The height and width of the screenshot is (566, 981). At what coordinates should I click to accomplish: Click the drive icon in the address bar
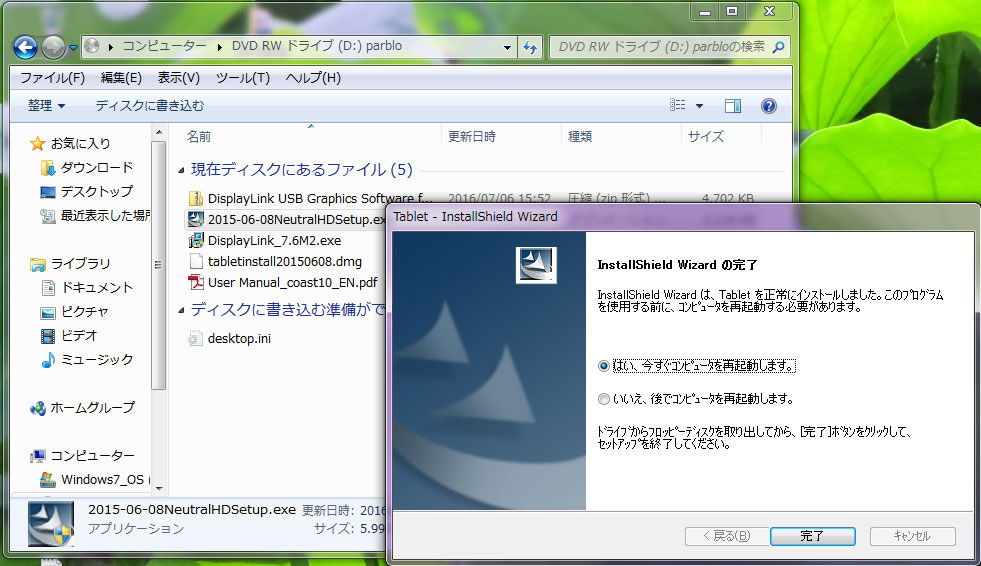tap(93, 46)
